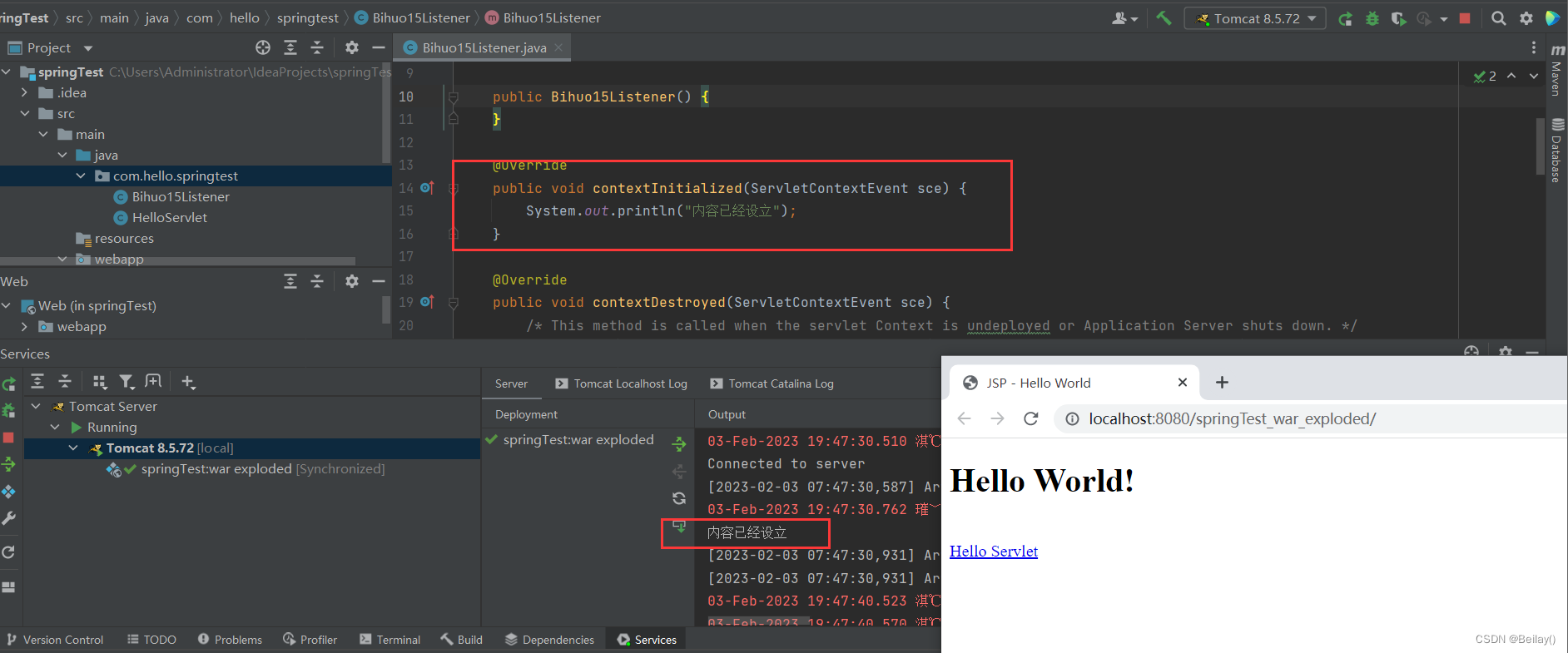The height and width of the screenshot is (653, 1568).
Task: Collapse the Tomcat Server node
Action: pos(36,406)
